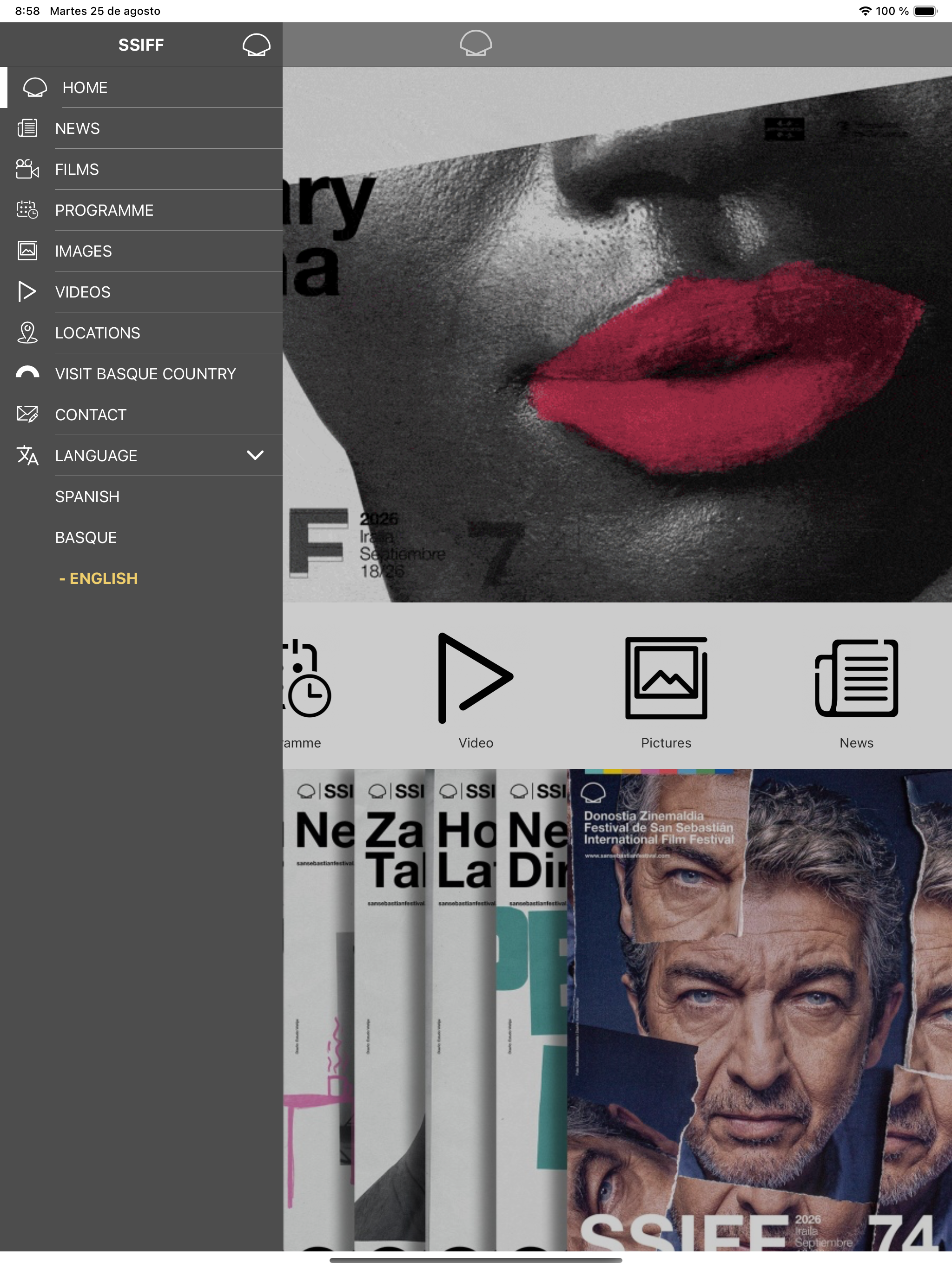Open Pictures via the large image icon

coord(666,678)
